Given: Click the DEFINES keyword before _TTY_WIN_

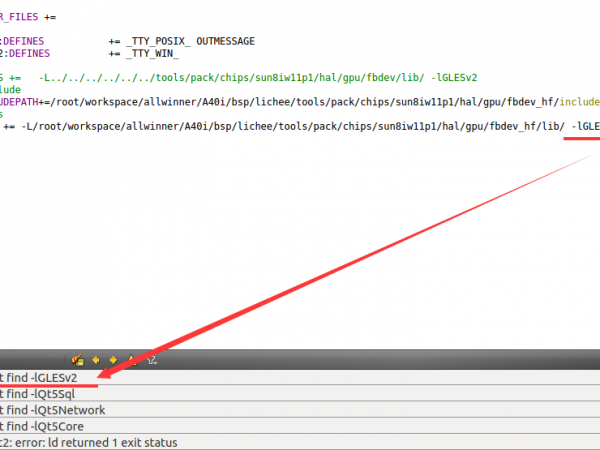Looking at the screenshot, I should (28, 52).
